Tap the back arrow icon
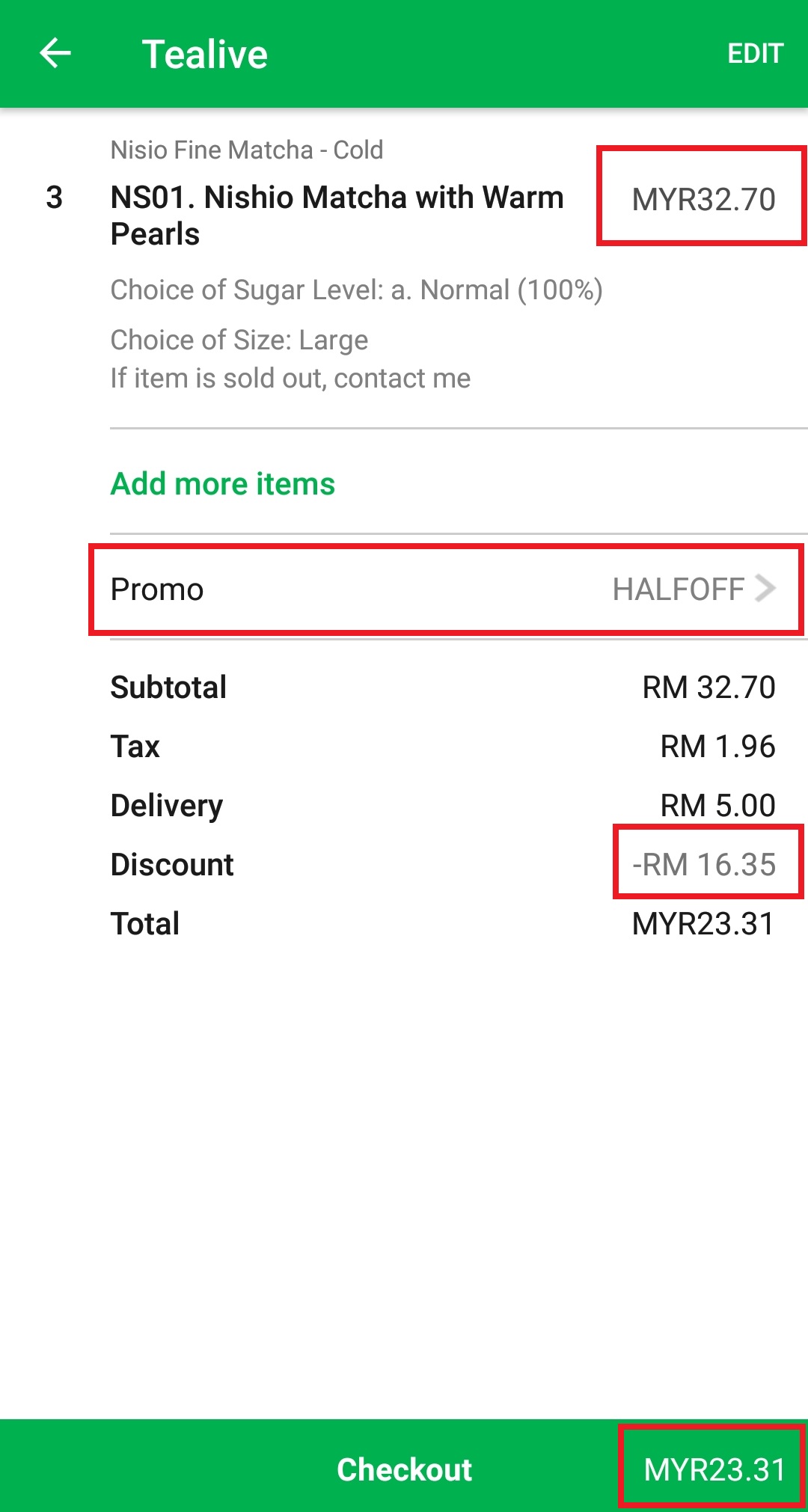Viewport: 808px width, 1512px height. (x=55, y=54)
